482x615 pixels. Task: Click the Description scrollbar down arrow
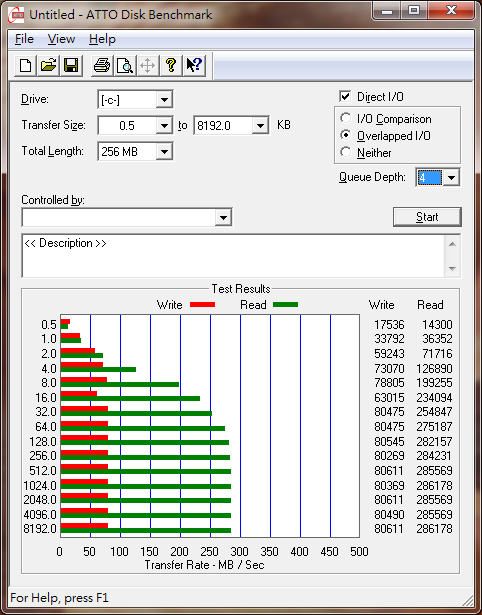click(x=452, y=269)
